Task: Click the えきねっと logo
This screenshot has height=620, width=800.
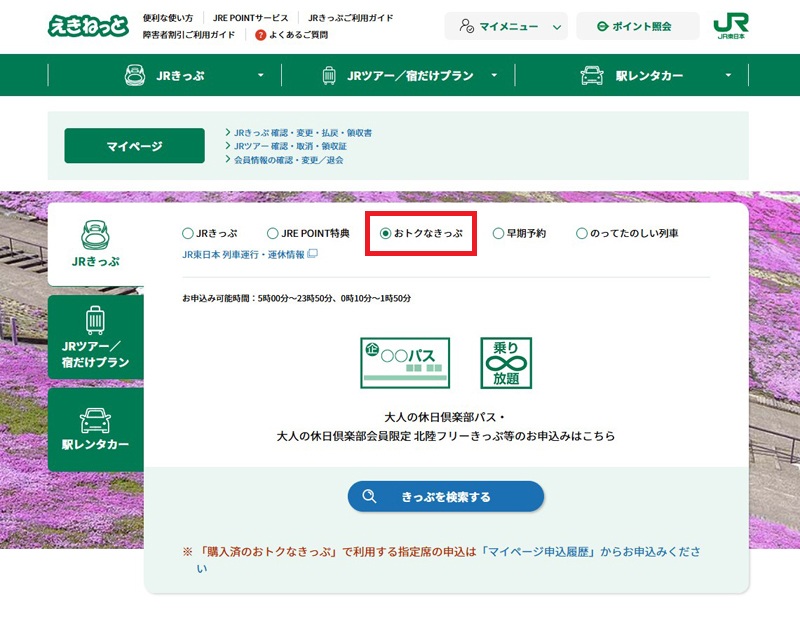Action: click(x=88, y=26)
